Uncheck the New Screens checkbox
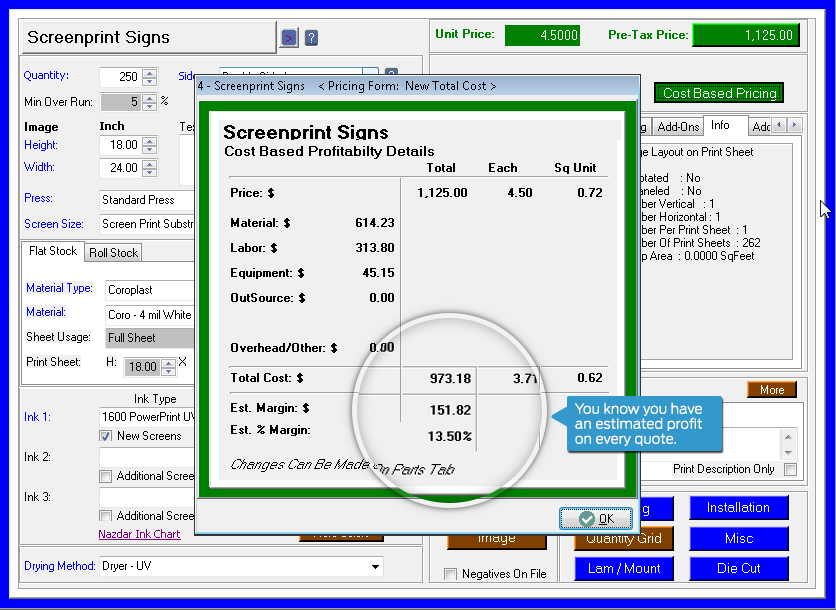The image size is (836, 610). 106,436
